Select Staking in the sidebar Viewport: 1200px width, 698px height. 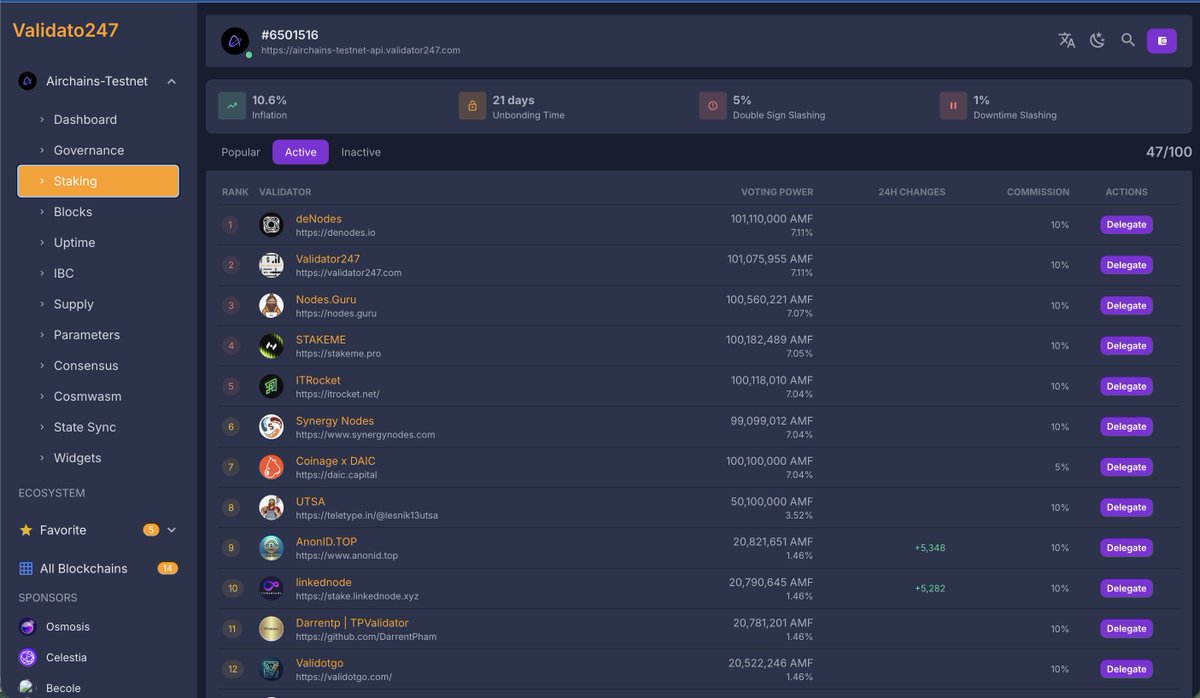98,181
